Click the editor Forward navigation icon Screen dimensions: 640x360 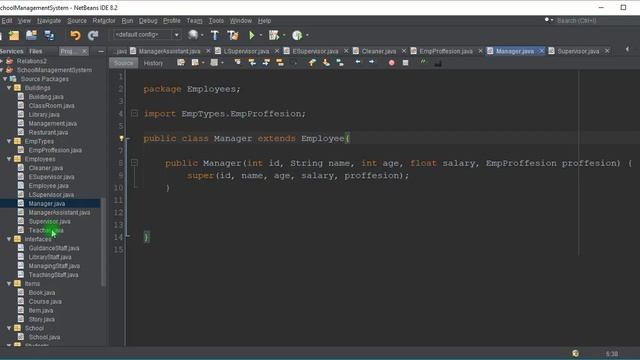214,62
